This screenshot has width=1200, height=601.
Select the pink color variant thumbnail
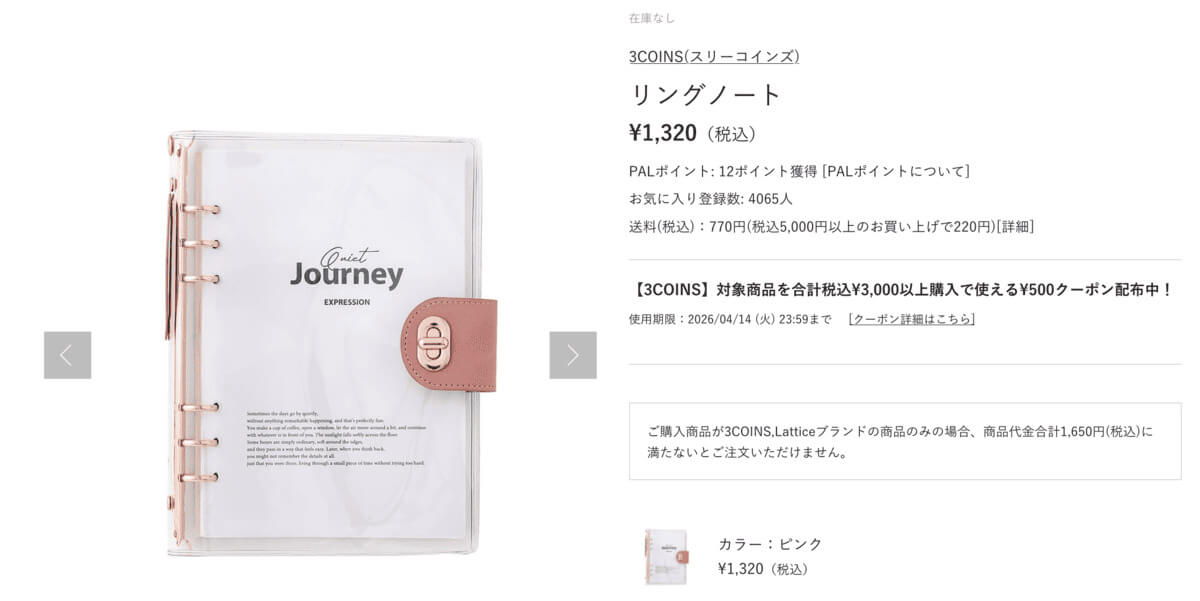[666, 556]
